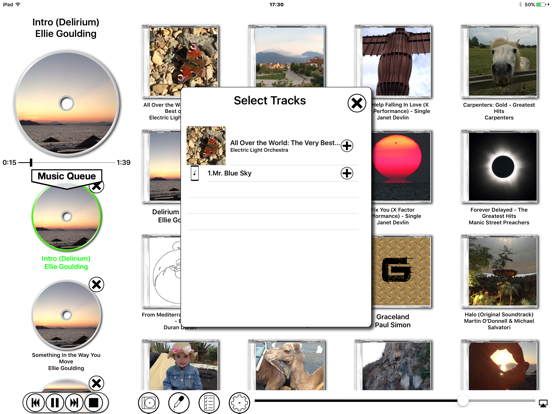Select the Something In the Way You Move disc
This screenshot has height=414, width=552.
67,315
